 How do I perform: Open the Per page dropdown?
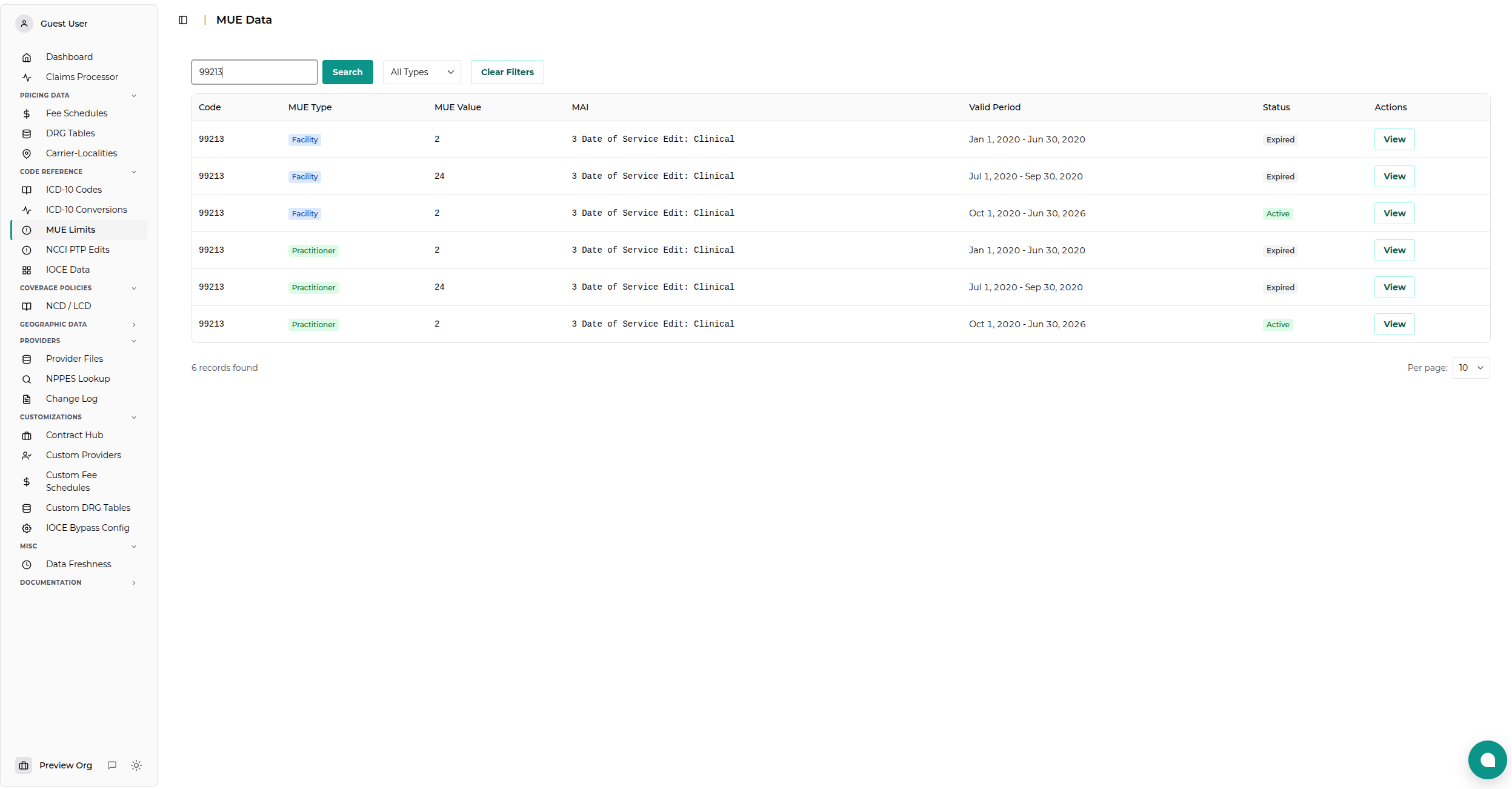(x=1471, y=368)
